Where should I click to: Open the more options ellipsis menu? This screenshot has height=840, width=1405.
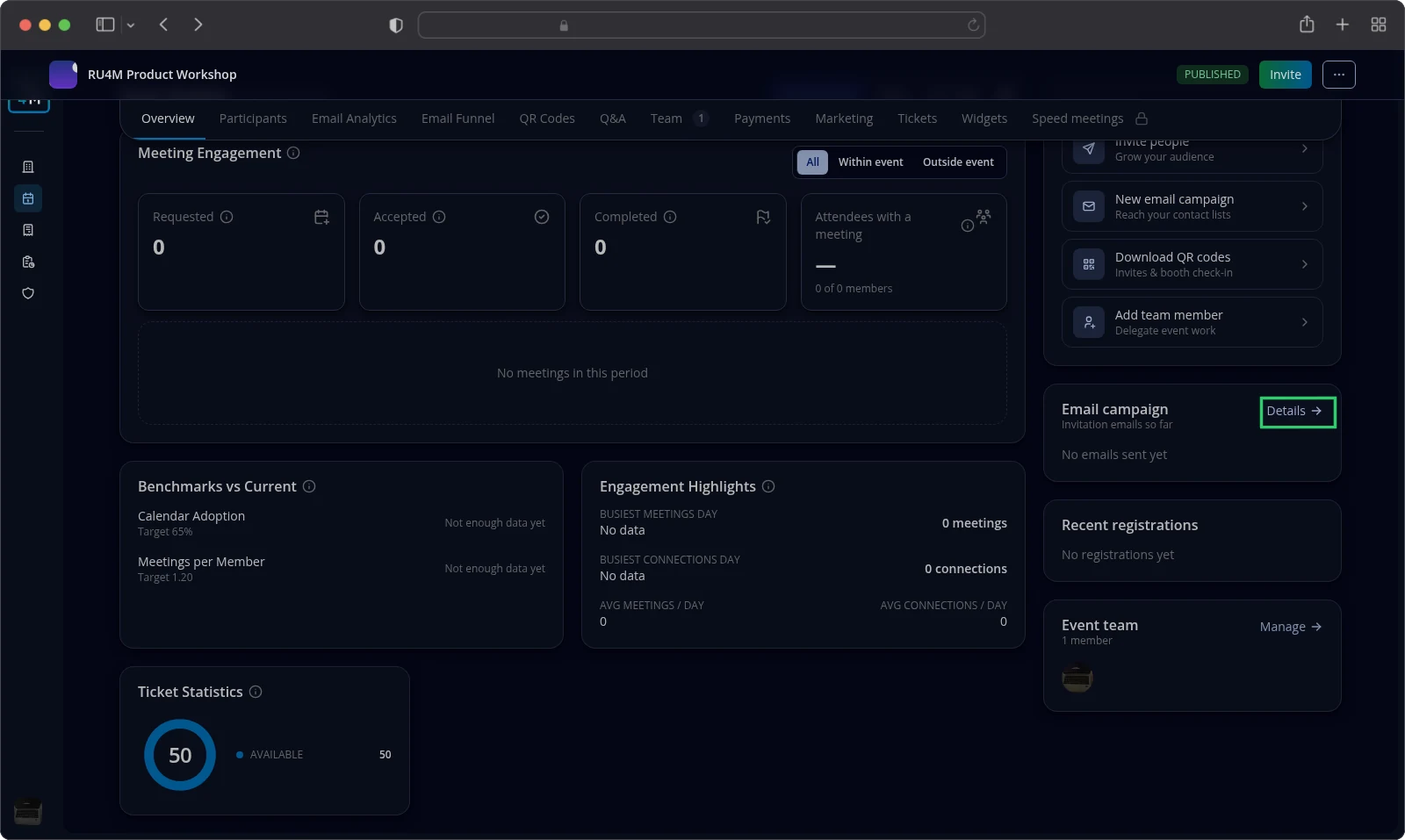pyautogui.click(x=1338, y=75)
